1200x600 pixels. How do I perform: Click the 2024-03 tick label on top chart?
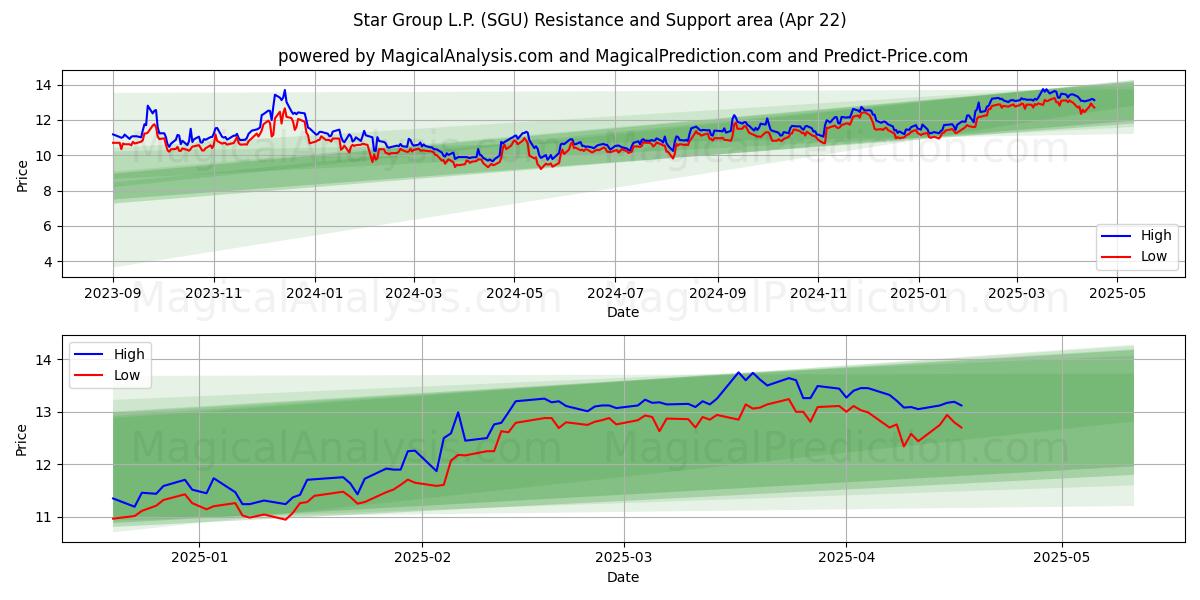[414, 294]
